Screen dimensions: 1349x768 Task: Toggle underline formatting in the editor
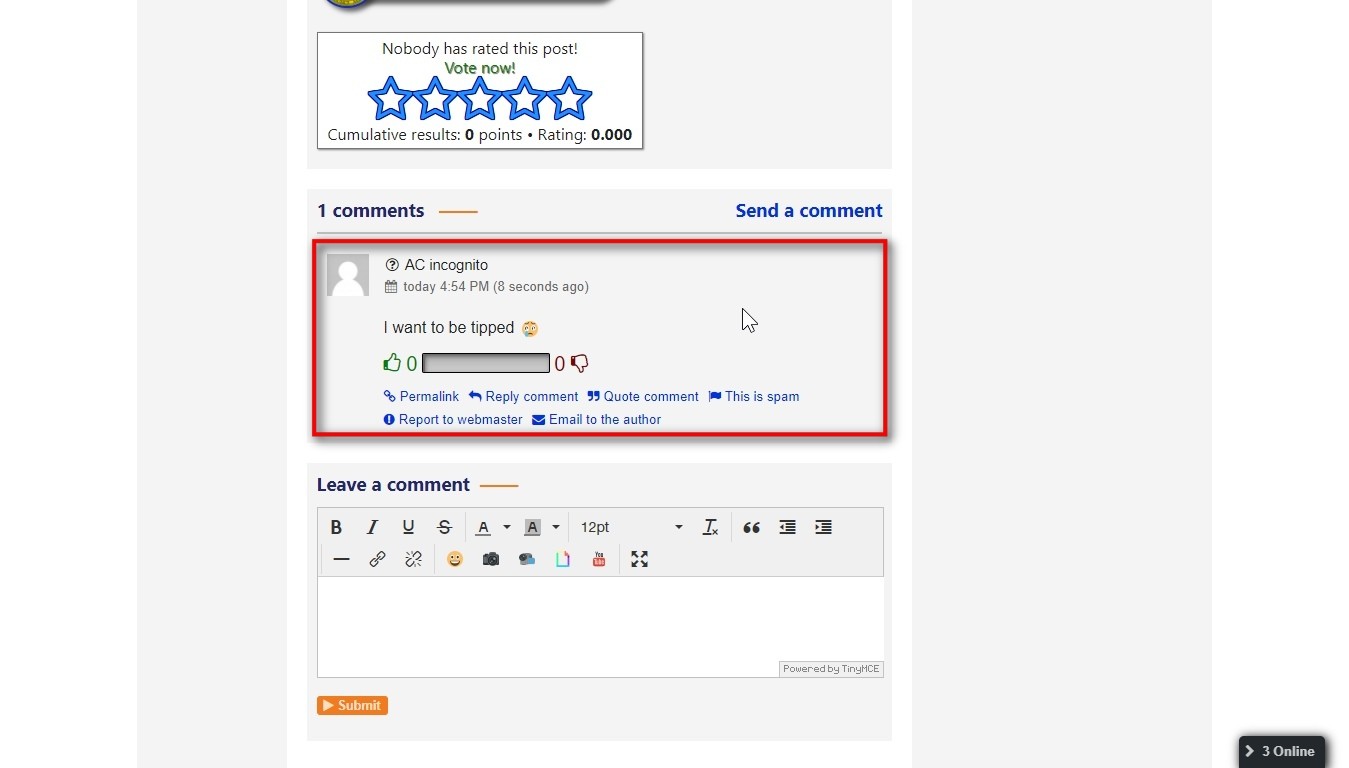click(408, 527)
